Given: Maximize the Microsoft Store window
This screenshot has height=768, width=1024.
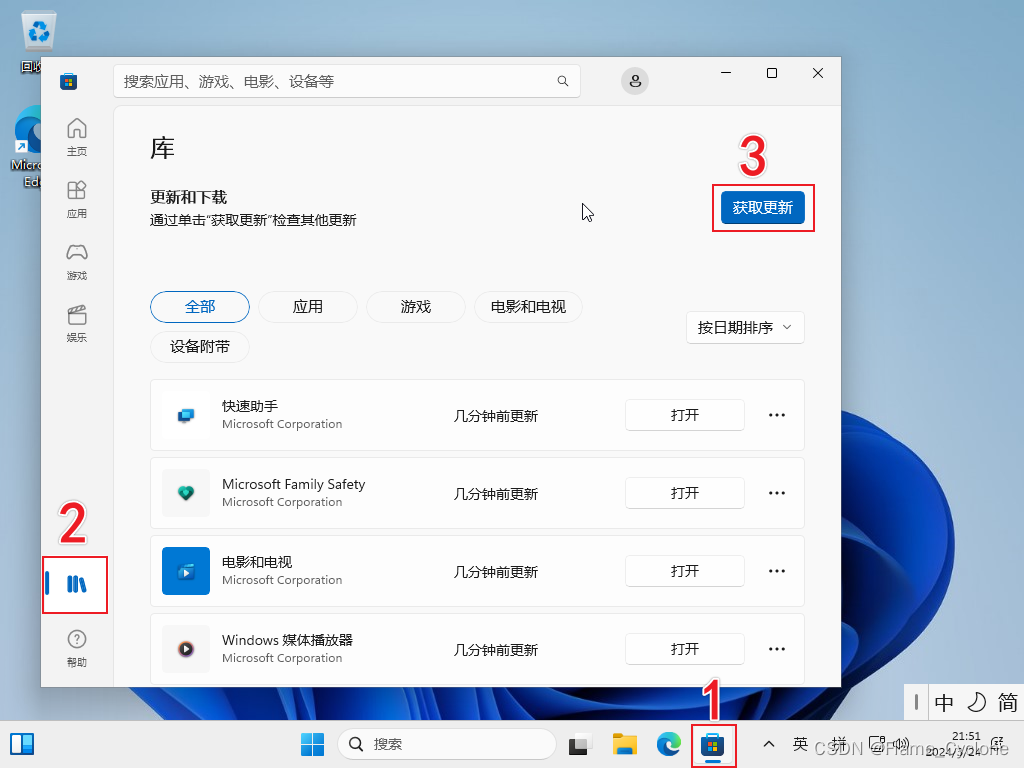Looking at the screenshot, I should (771, 73).
